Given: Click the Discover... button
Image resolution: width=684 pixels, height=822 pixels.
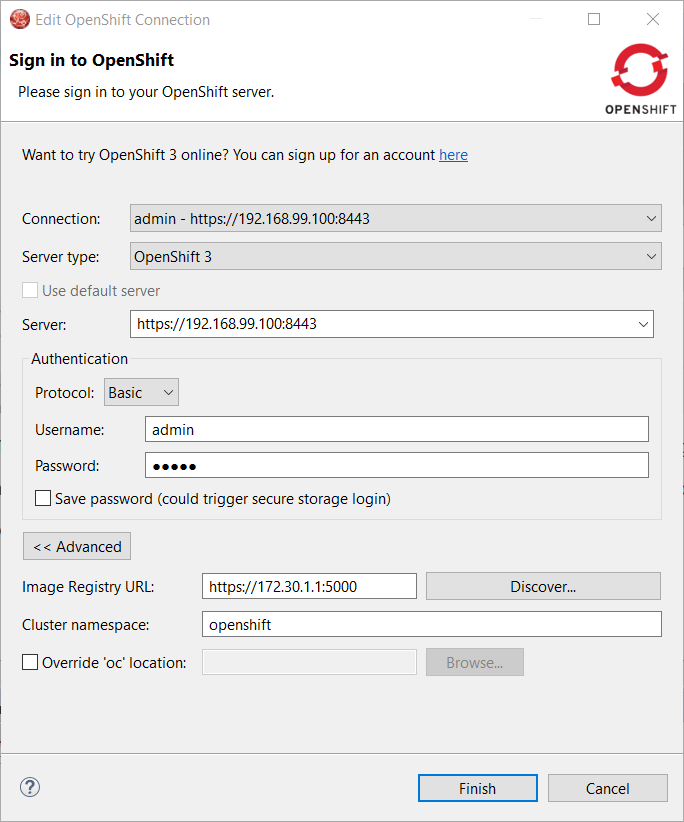Looking at the screenshot, I should (x=543, y=586).
